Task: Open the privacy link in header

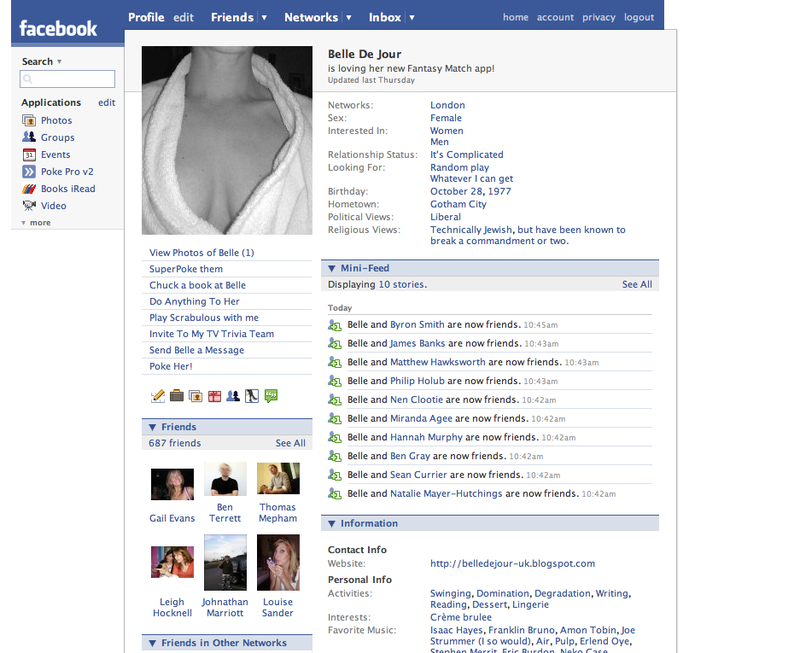Action: 599,17
